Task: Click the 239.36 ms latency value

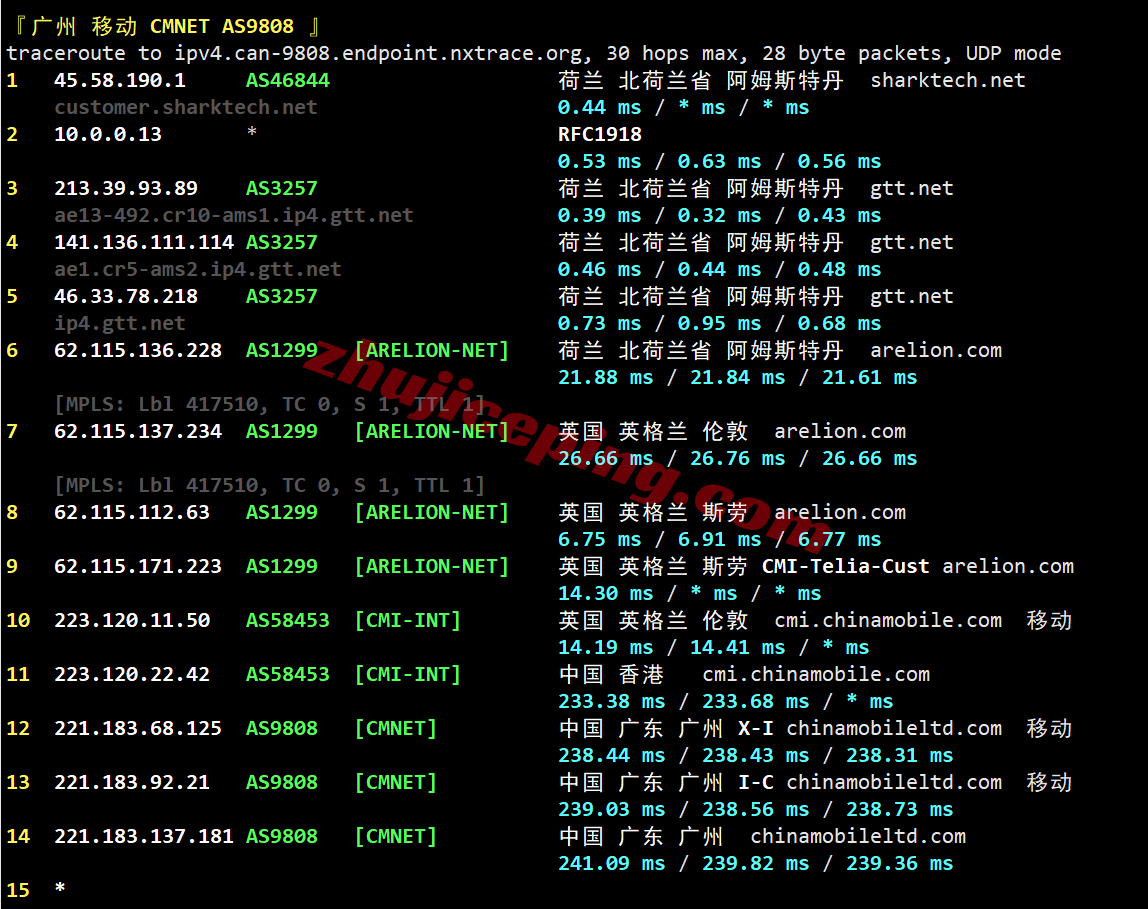Action: tap(899, 864)
